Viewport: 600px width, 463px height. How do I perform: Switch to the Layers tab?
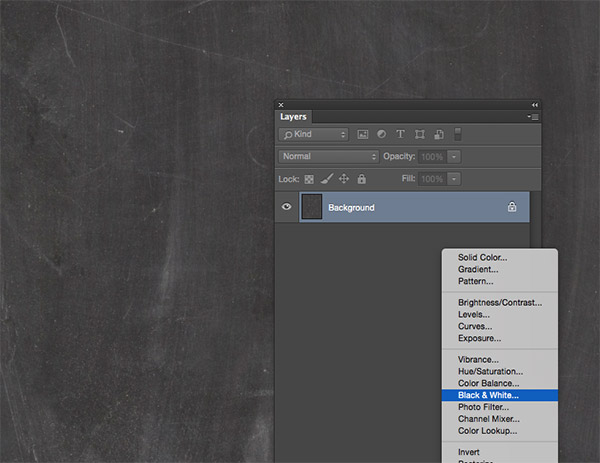tap(294, 117)
